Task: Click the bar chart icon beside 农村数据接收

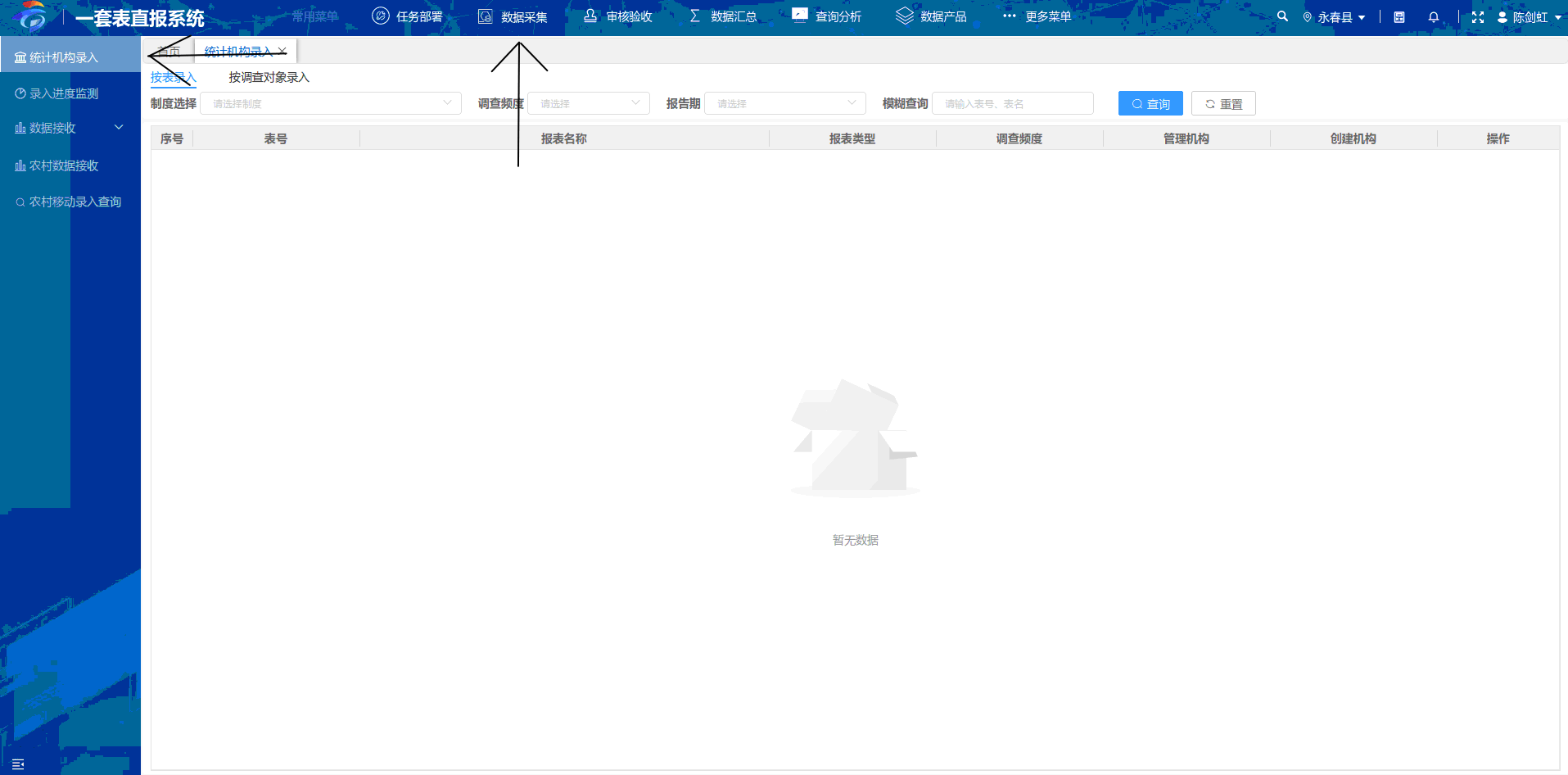Action: (20, 165)
